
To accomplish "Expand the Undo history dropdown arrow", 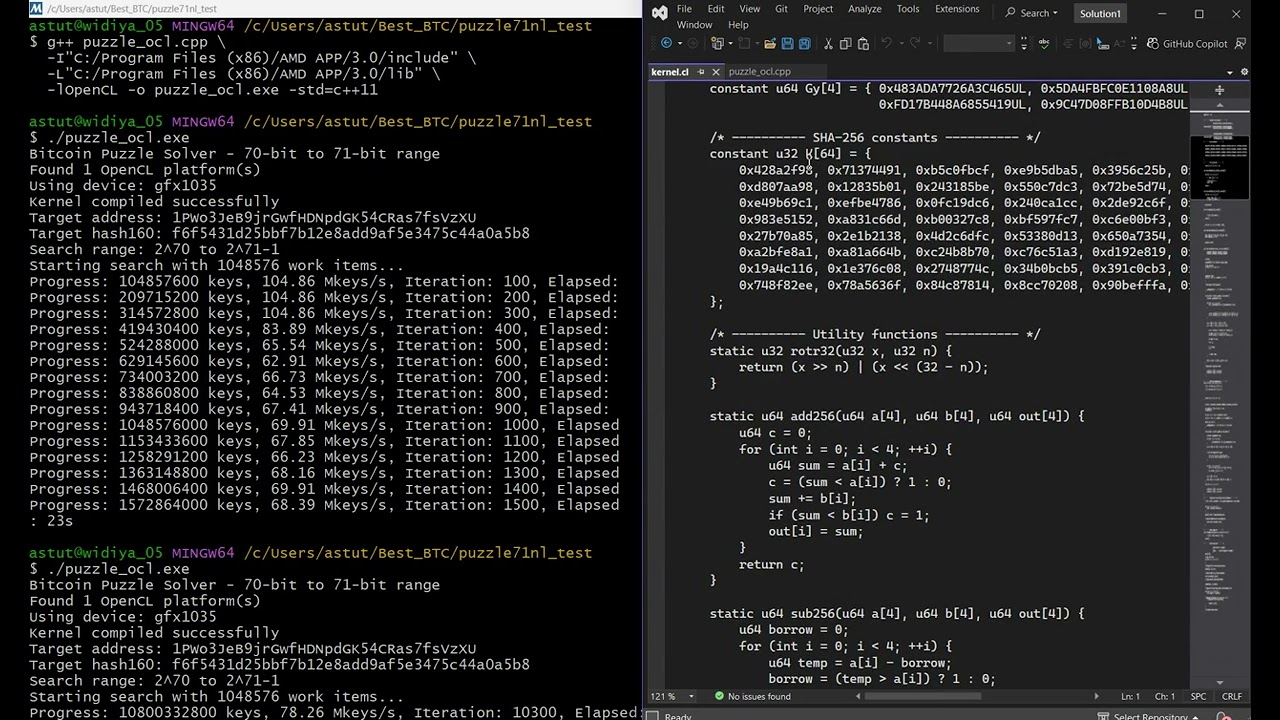I will (900, 43).
